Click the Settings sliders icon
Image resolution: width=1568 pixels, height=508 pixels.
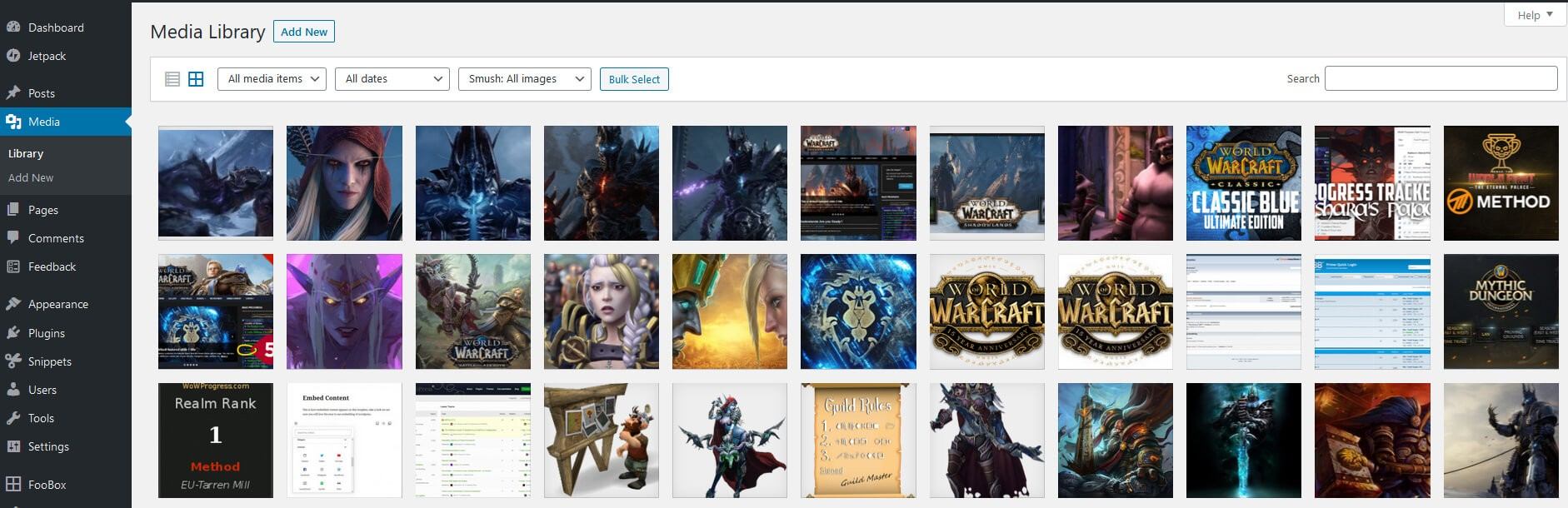[x=13, y=446]
